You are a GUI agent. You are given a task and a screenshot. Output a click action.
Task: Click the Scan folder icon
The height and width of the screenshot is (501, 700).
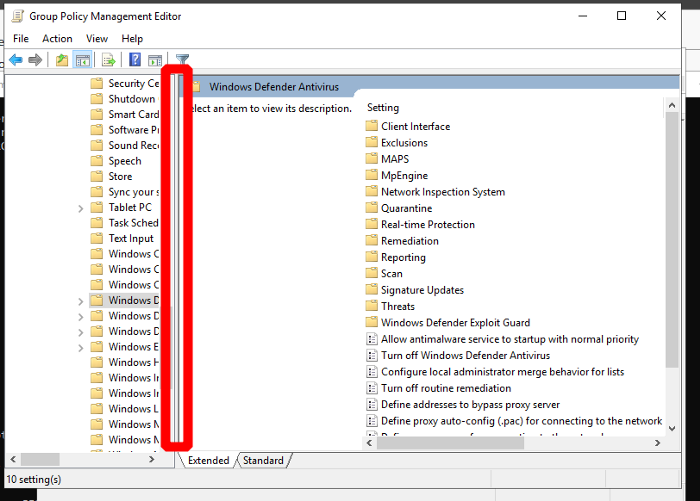[x=371, y=273]
